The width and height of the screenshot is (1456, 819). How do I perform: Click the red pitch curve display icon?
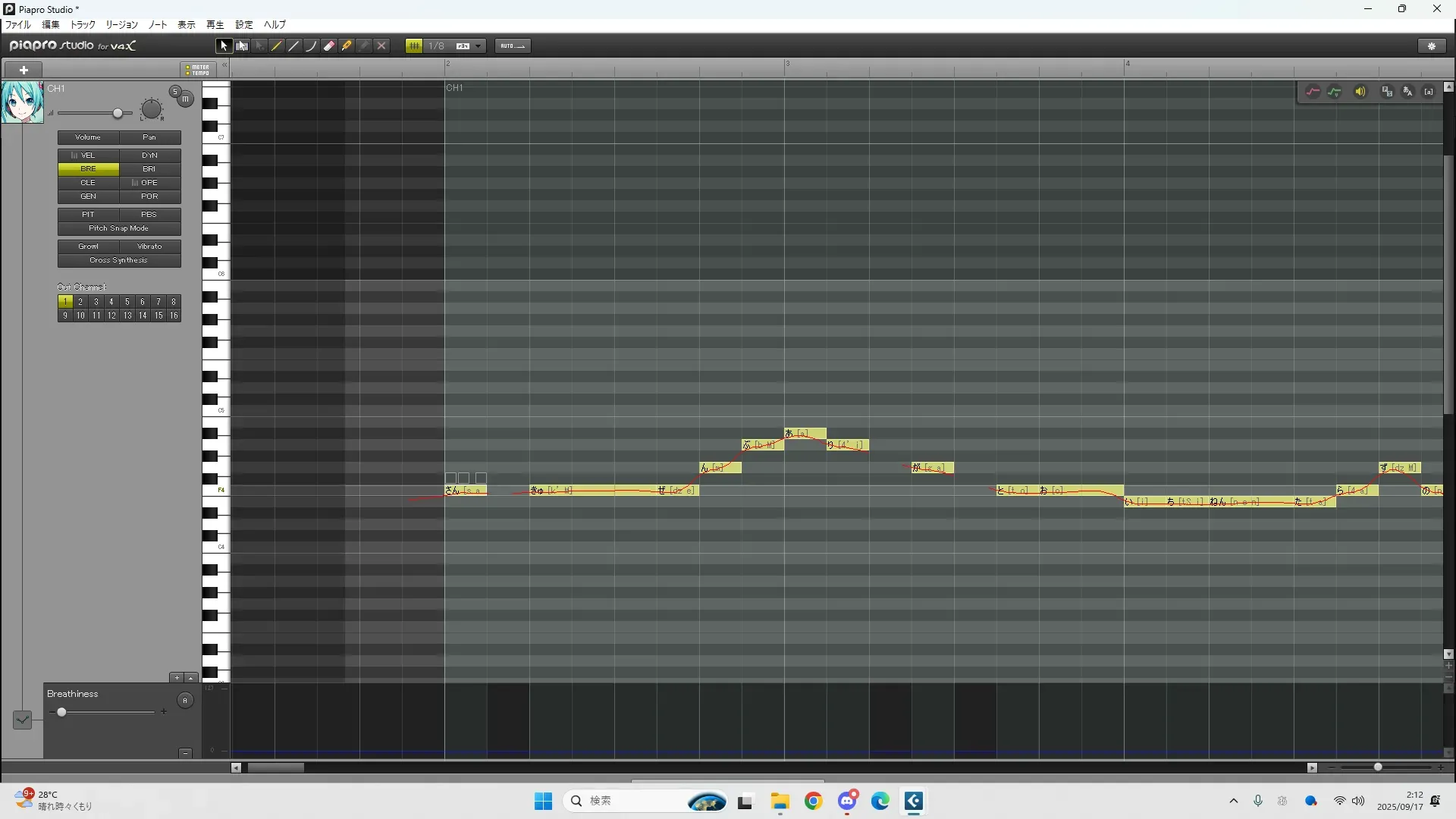(x=1313, y=92)
